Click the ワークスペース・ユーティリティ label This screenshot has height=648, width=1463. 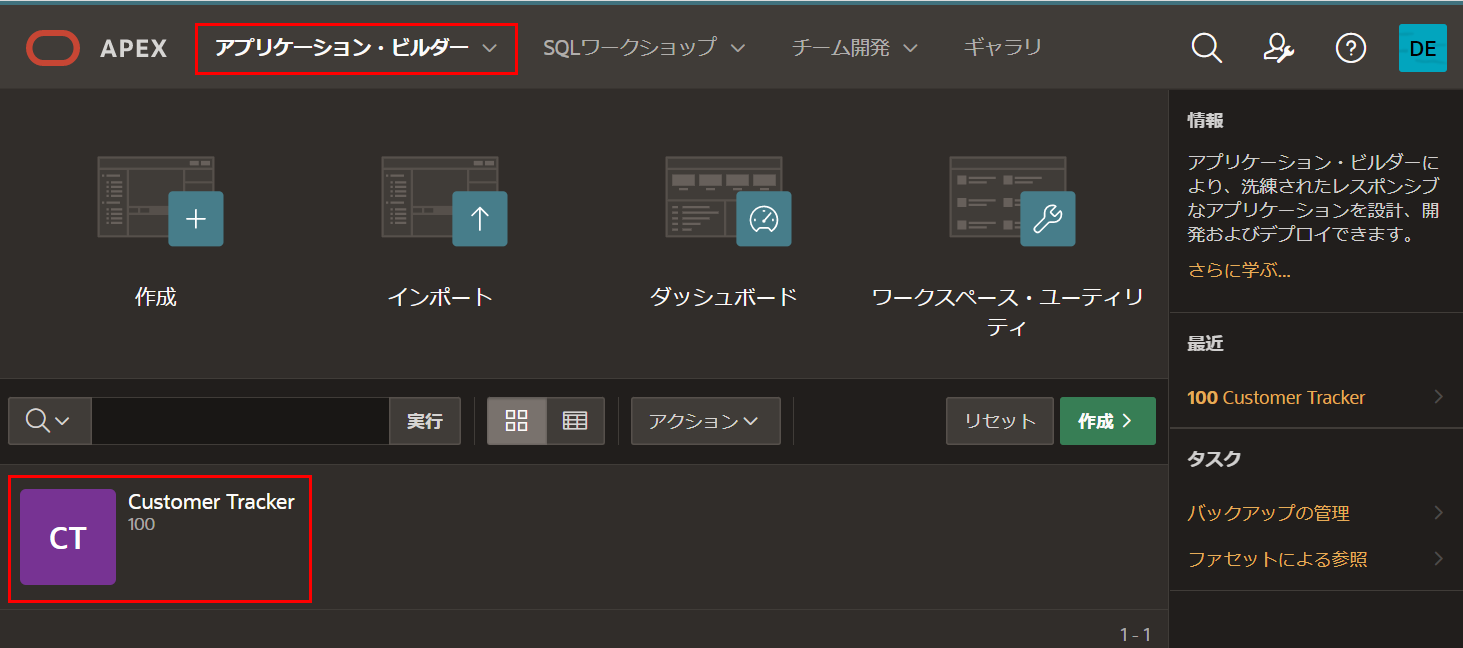1008,312
